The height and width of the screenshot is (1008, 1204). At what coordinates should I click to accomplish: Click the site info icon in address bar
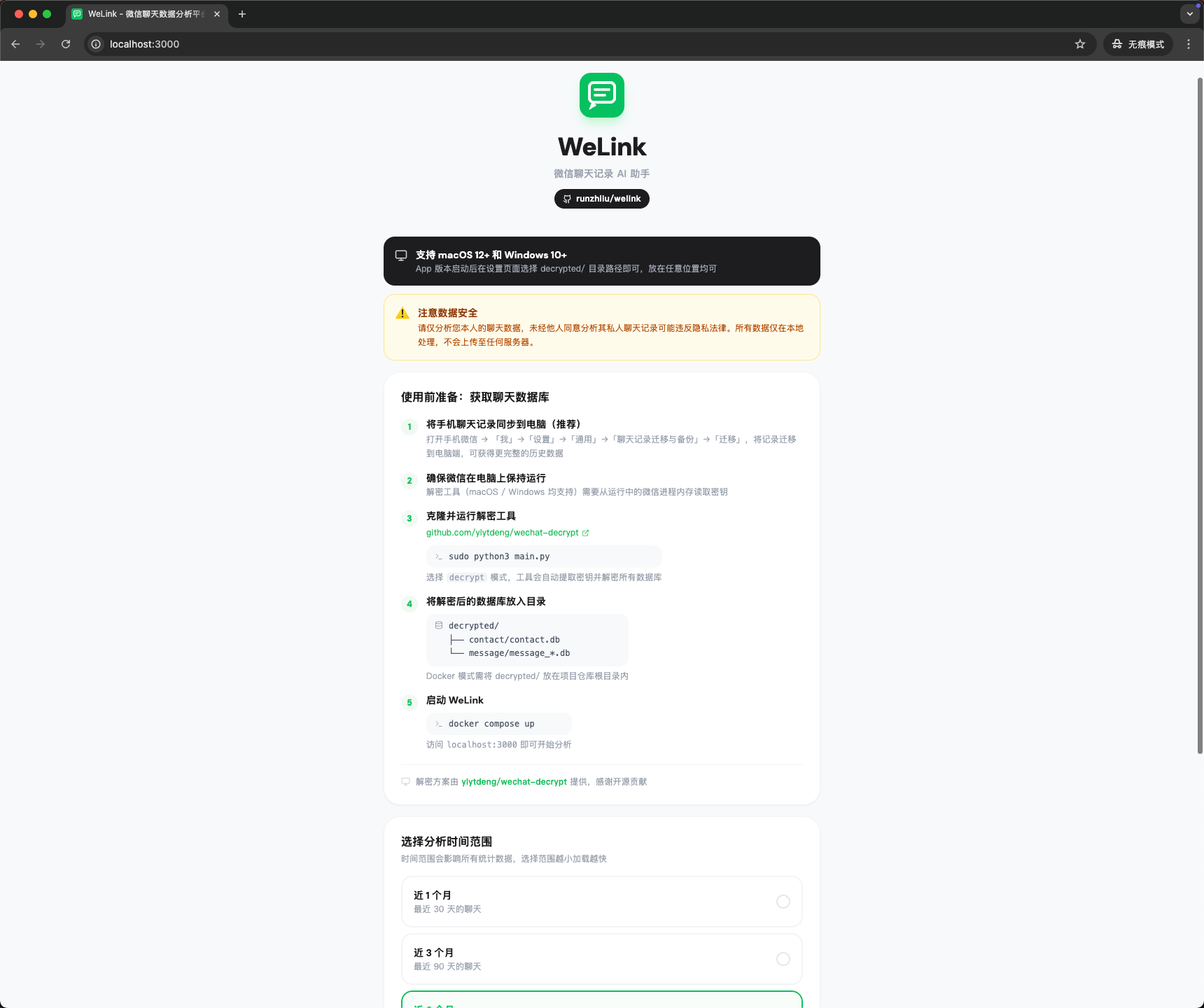tap(96, 44)
